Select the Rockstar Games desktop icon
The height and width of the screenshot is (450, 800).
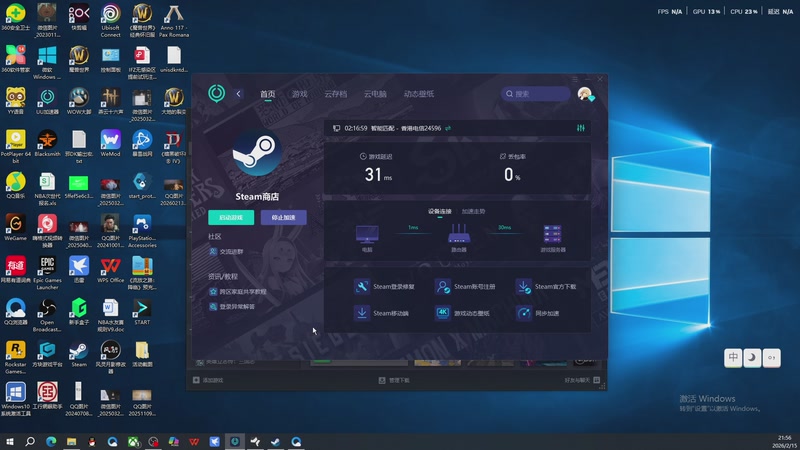[15, 358]
